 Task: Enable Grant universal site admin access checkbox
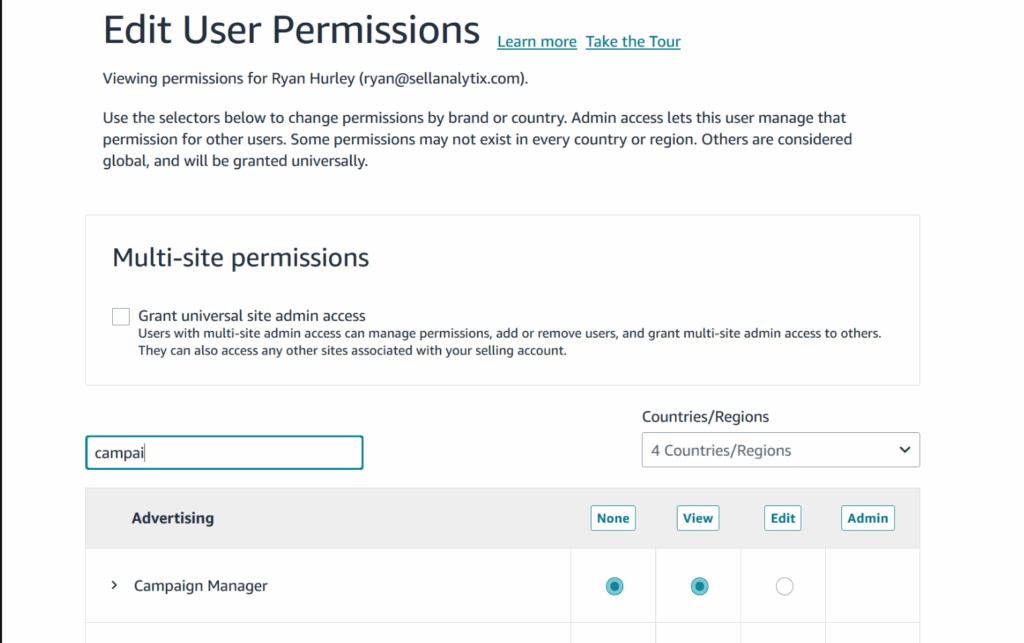pos(121,317)
